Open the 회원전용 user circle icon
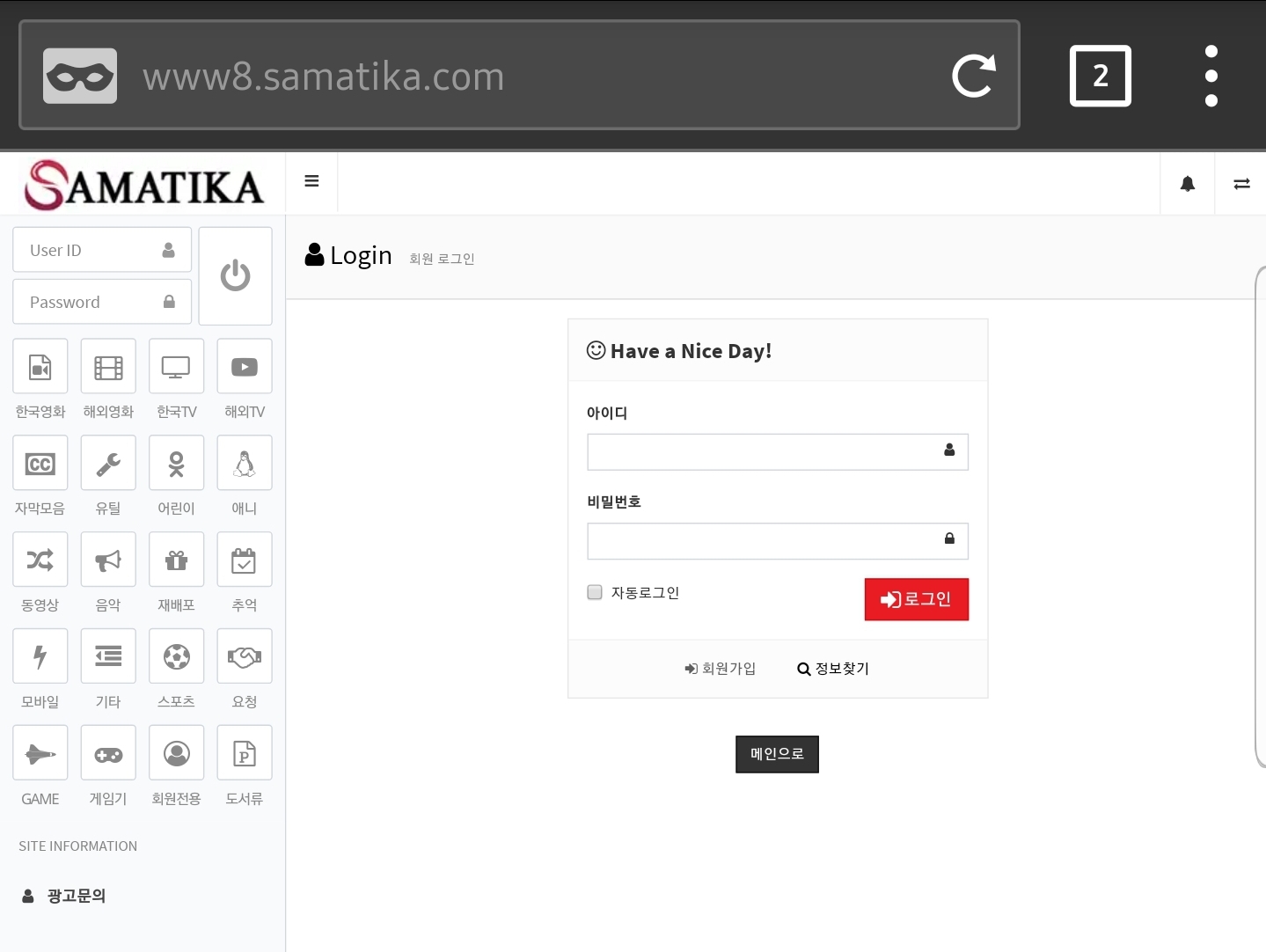The width and height of the screenshot is (1266, 952). 176,753
